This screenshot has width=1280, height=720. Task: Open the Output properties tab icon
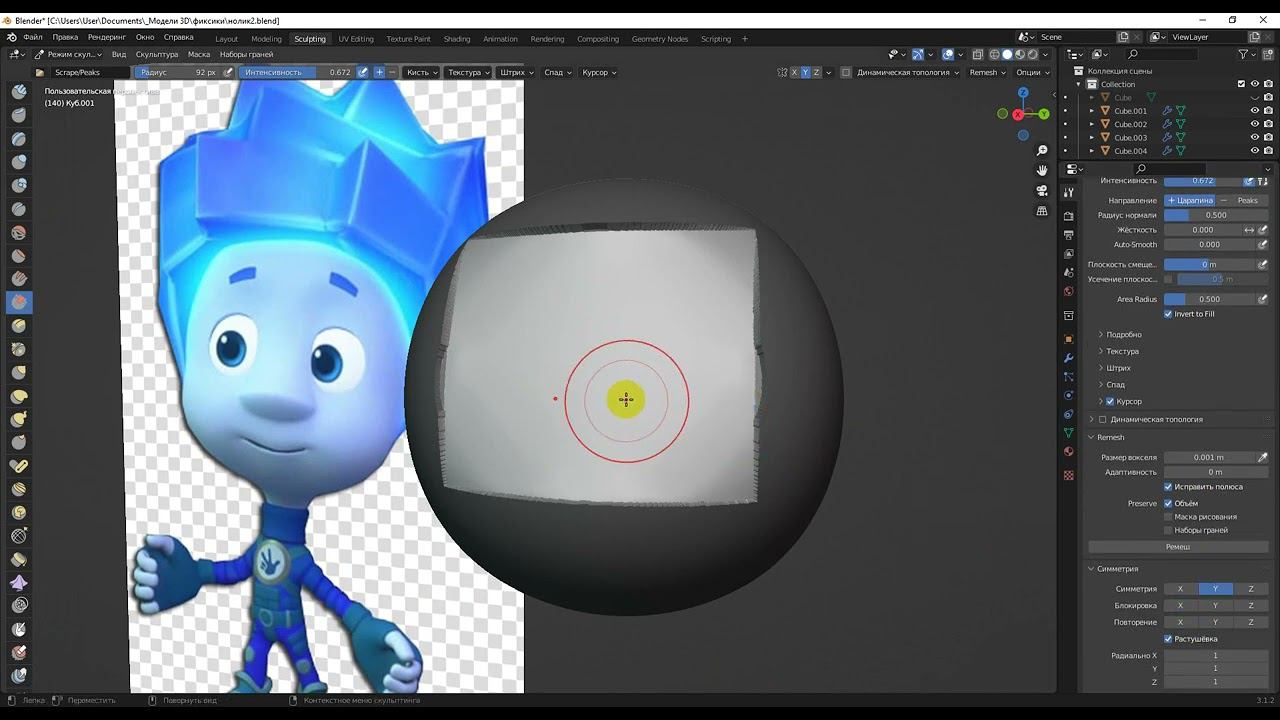[1069, 235]
